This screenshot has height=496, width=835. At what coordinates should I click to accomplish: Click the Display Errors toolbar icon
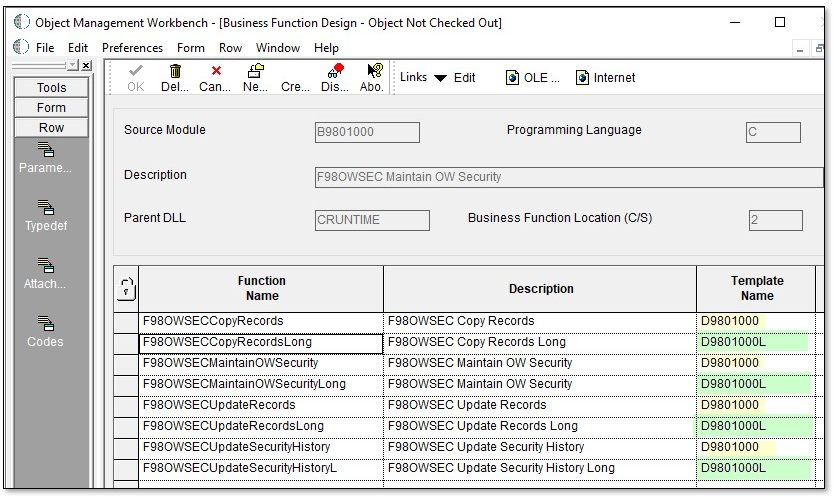[x=335, y=72]
